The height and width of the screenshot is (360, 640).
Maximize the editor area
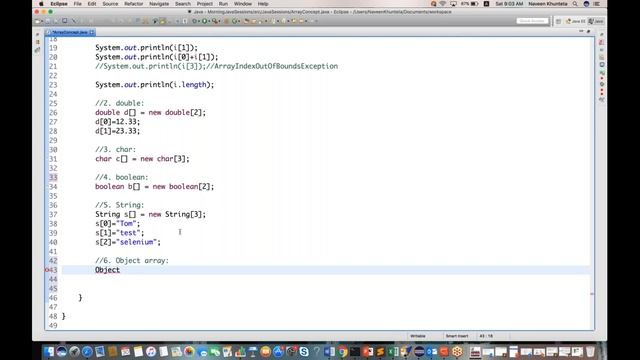click(589, 31)
